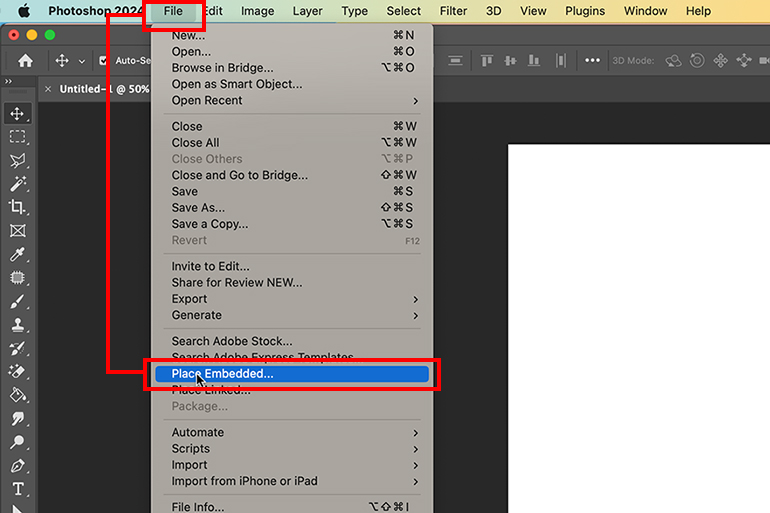Click the 3D slide mode icon

click(x=744, y=61)
